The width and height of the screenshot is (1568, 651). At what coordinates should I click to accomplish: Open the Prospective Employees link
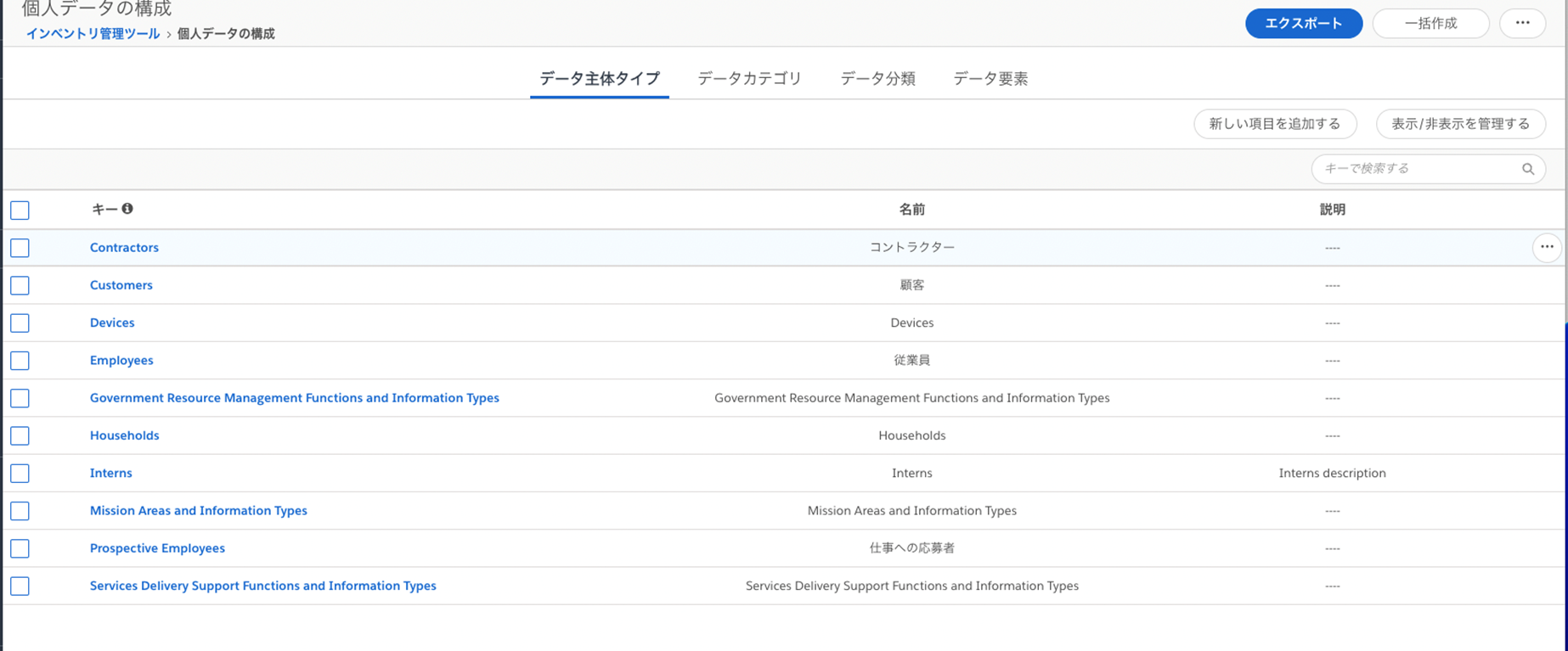pos(157,548)
